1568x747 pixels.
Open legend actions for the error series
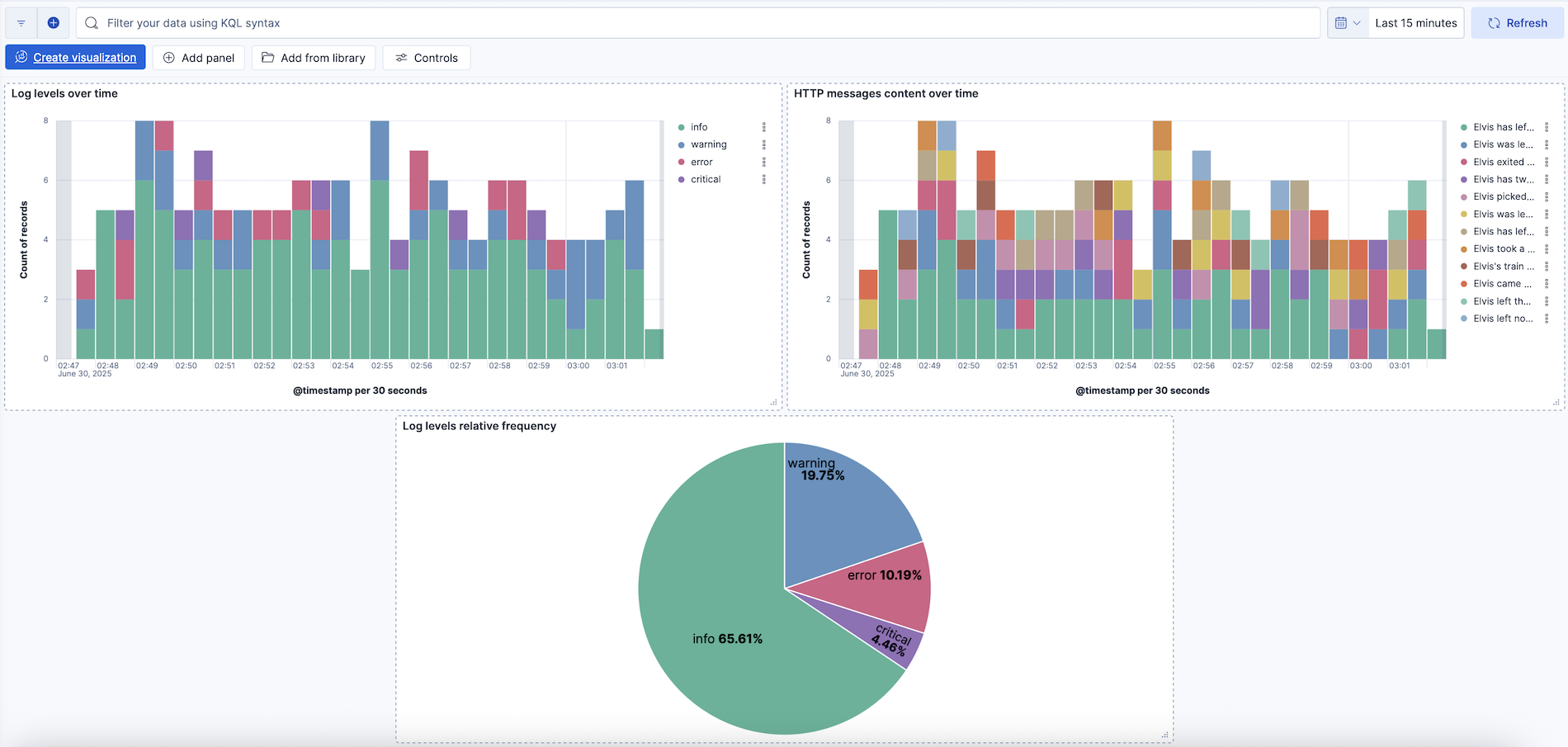(x=764, y=162)
